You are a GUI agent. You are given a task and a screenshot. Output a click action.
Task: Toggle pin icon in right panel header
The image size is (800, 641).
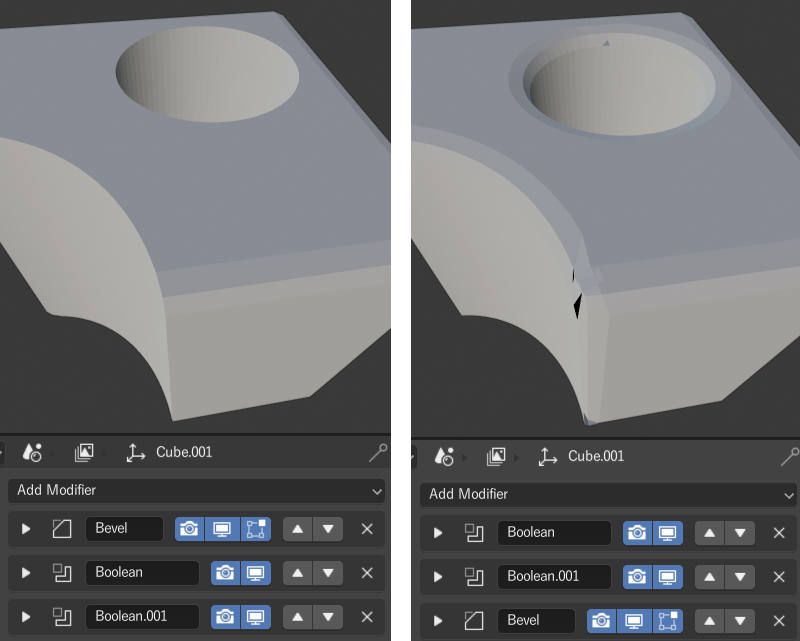(790, 456)
